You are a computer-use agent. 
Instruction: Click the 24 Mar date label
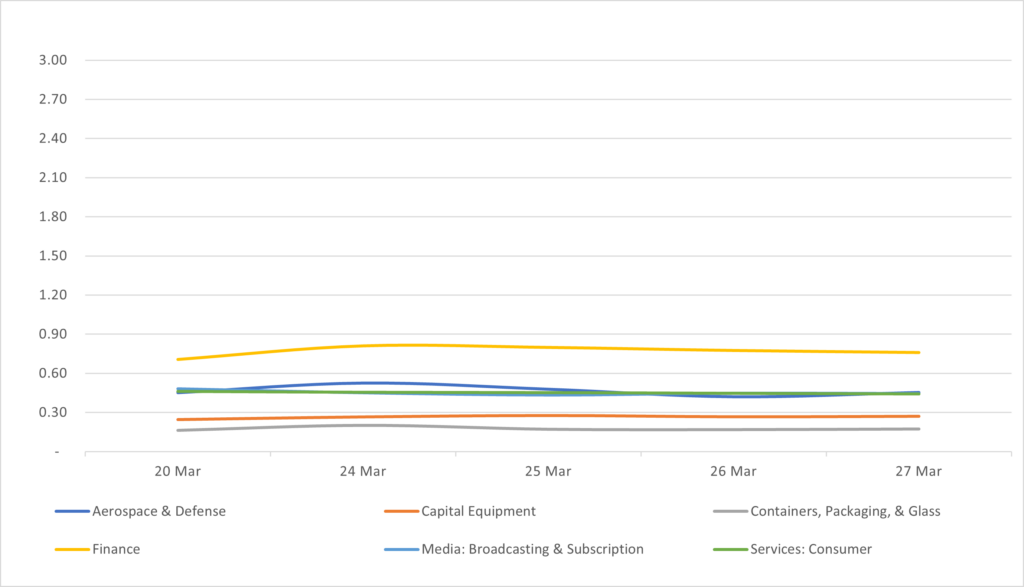[x=363, y=471]
